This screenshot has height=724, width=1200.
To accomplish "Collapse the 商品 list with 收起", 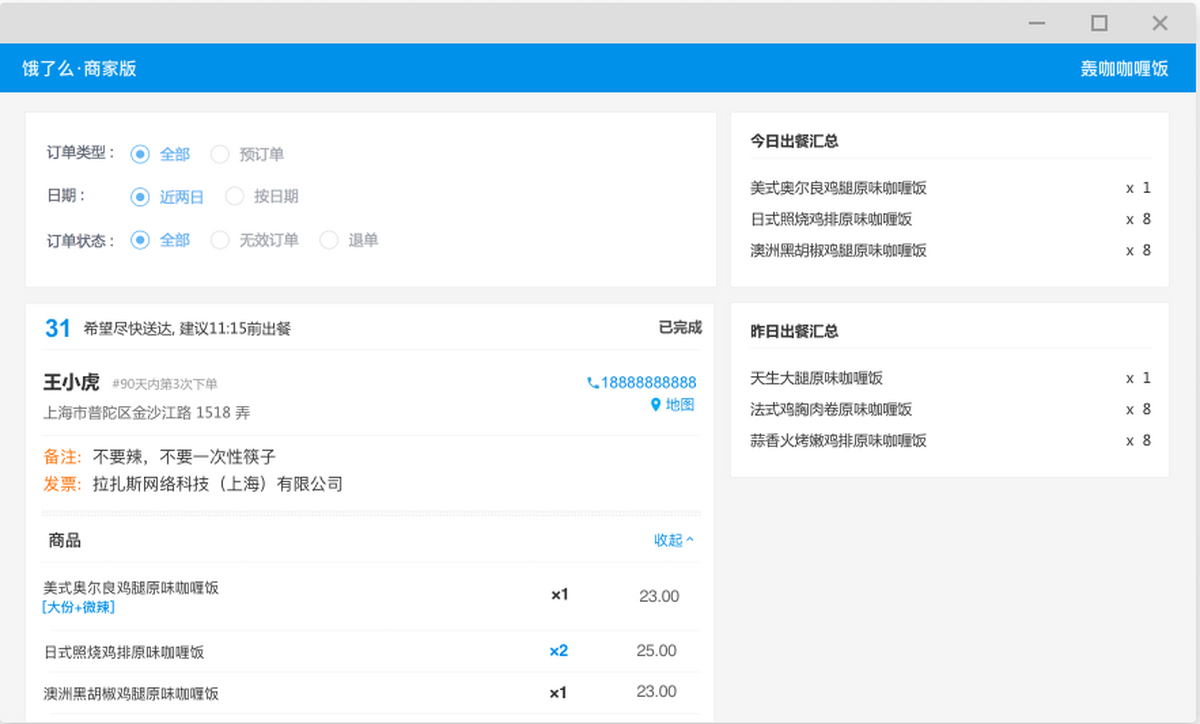I will (x=674, y=540).
